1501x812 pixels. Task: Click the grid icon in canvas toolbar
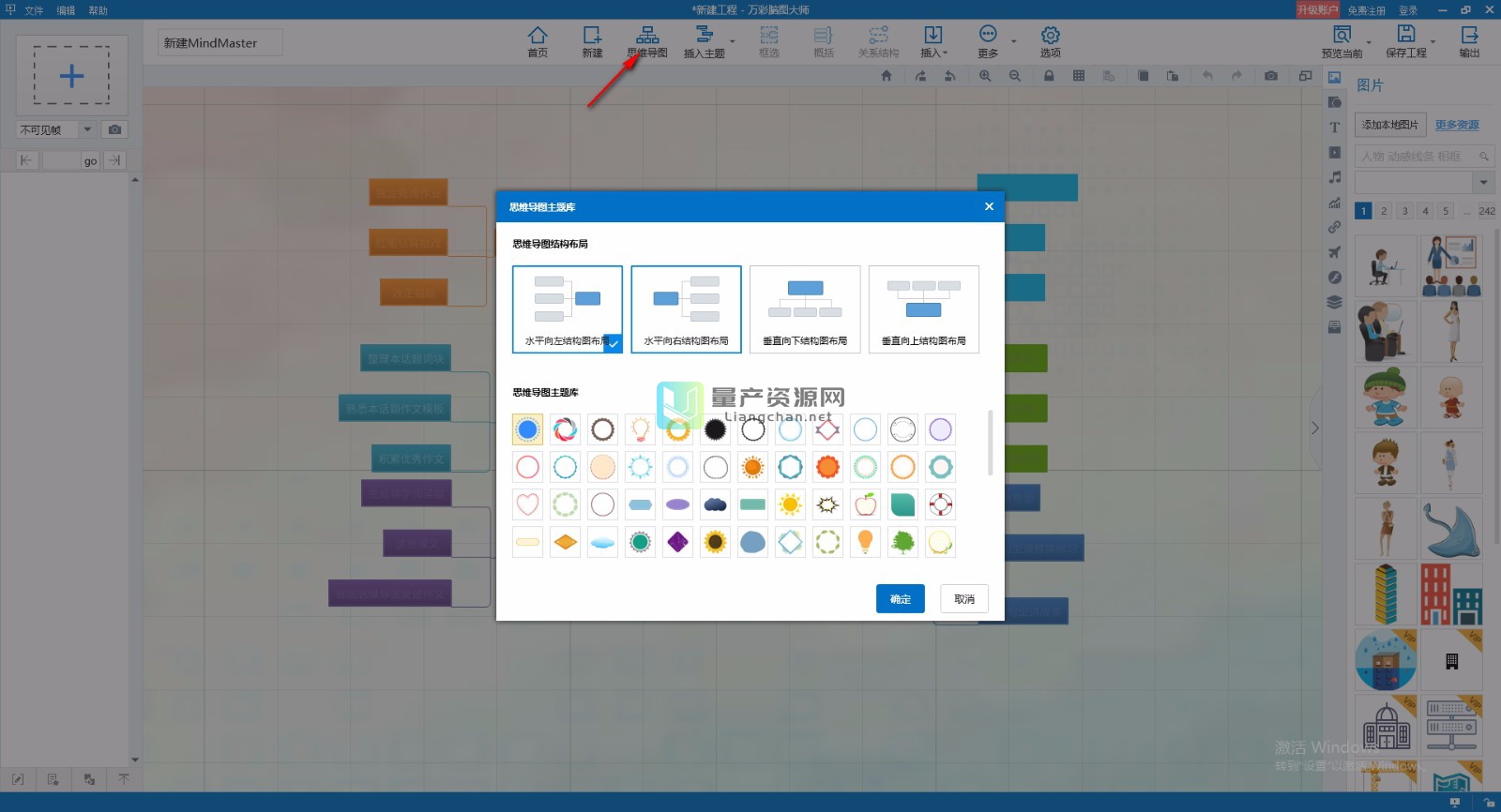pos(1079,76)
